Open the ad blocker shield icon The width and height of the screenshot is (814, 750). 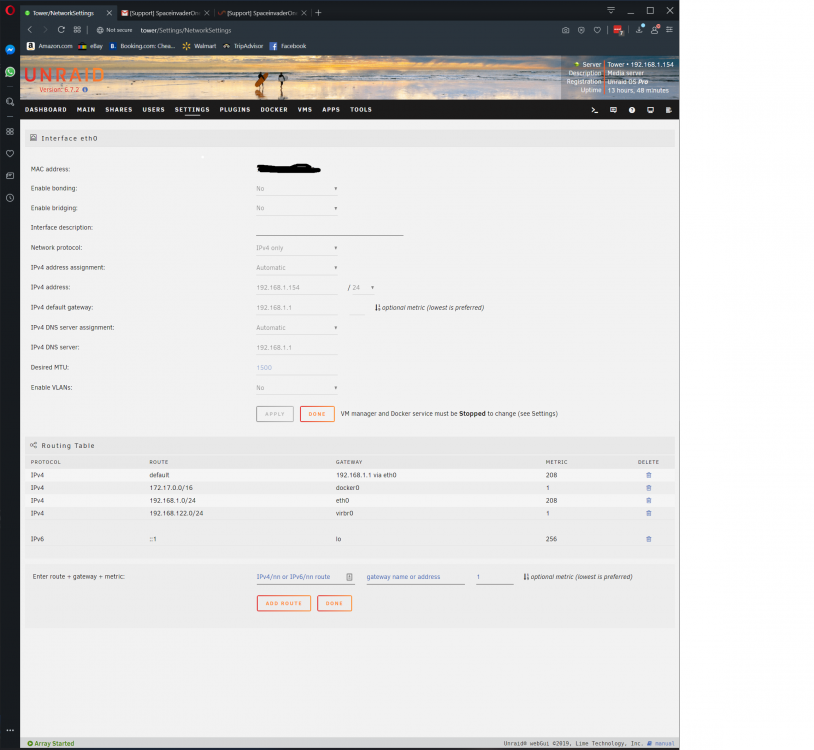[x=581, y=30]
